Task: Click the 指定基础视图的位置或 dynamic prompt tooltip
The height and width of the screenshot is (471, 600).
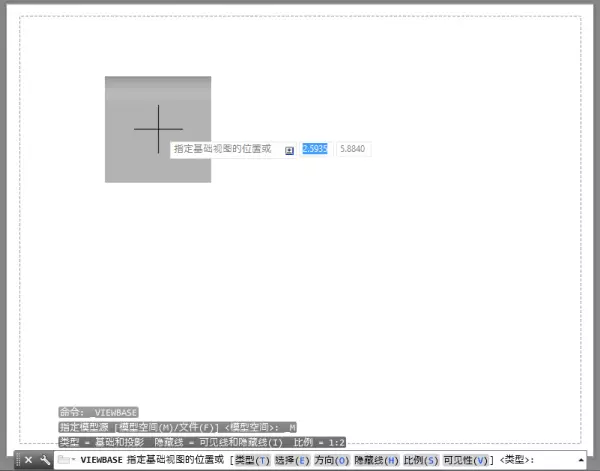Action: click(222, 149)
